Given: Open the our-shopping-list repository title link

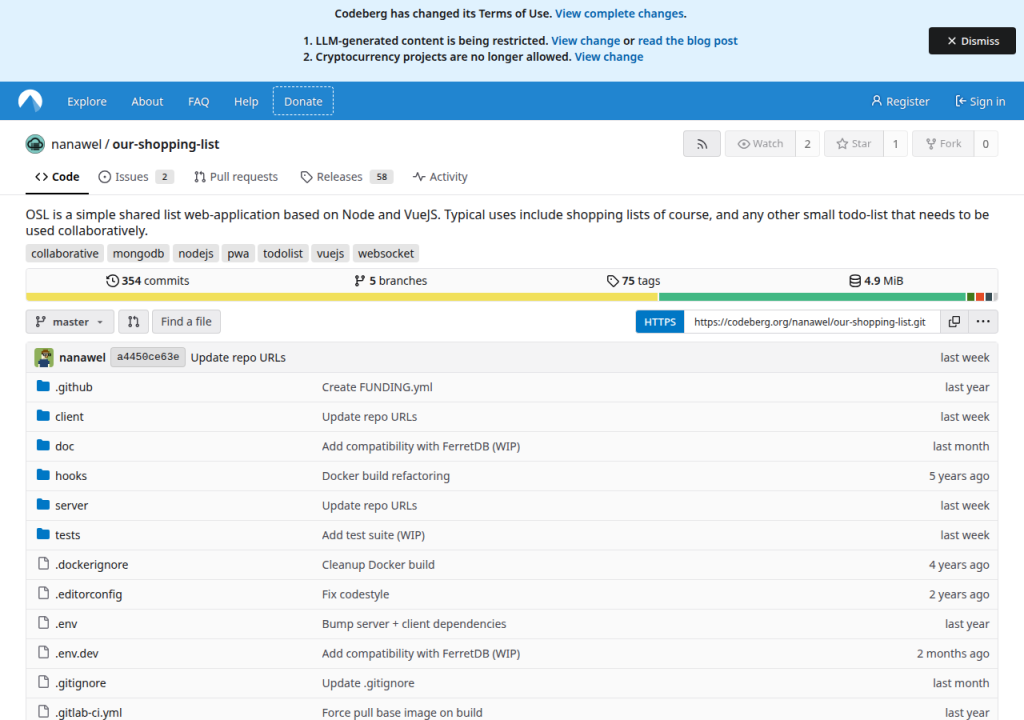Looking at the screenshot, I should point(166,144).
